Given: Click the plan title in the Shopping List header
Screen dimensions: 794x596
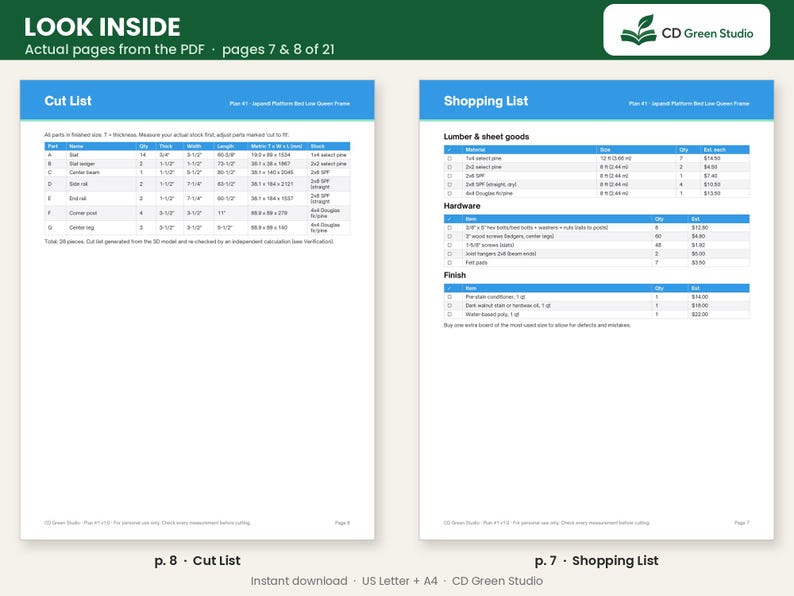Looking at the screenshot, I should click(x=689, y=104).
